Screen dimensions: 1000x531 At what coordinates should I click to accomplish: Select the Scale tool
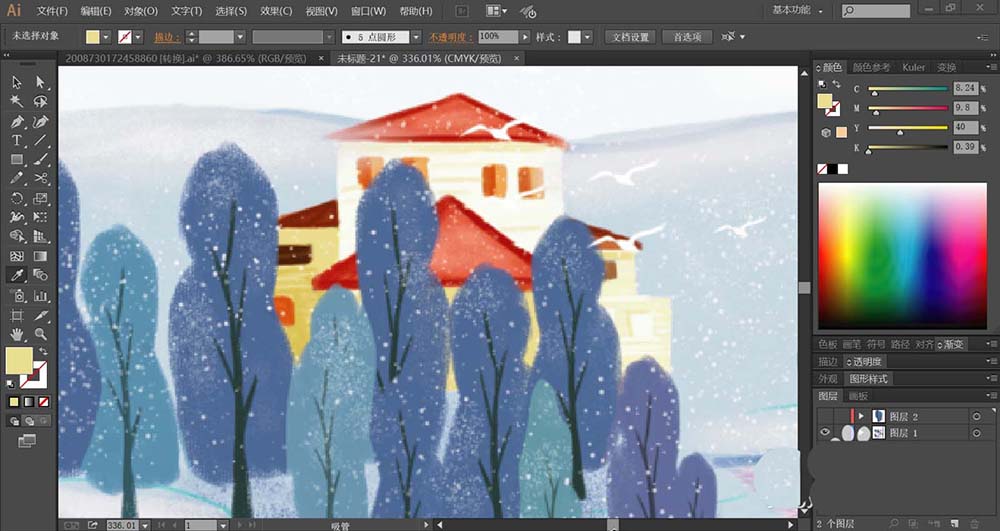(41, 198)
